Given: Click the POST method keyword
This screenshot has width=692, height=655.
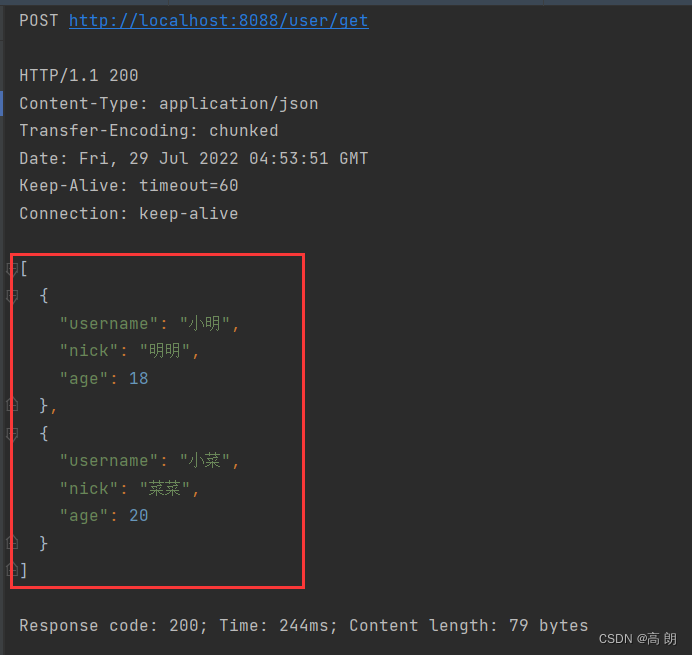Looking at the screenshot, I should tap(39, 21).
